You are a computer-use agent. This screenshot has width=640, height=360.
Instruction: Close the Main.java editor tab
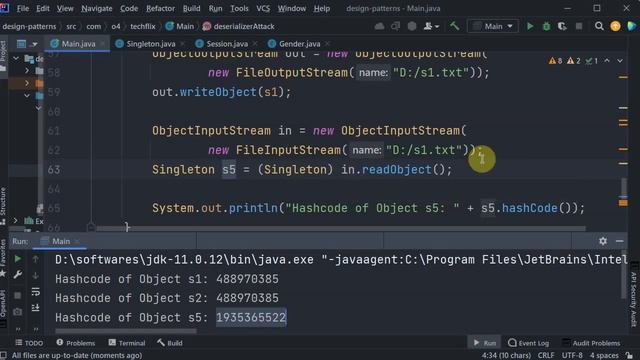coord(103,44)
